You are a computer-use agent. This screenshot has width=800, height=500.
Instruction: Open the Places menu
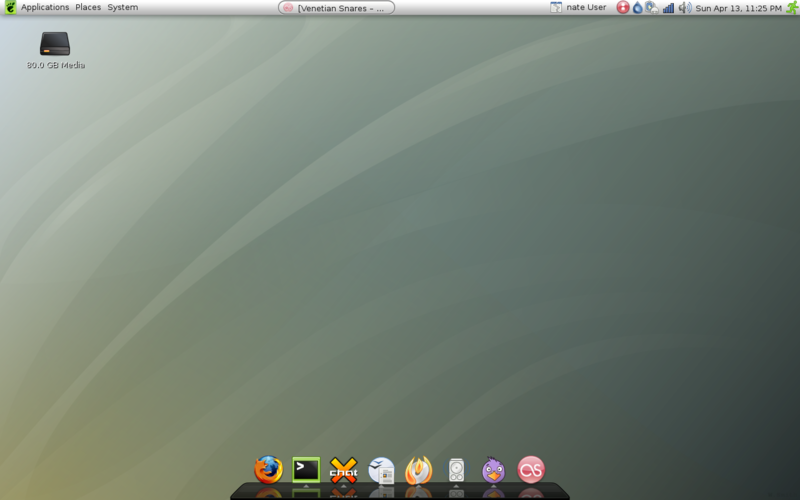coord(88,7)
